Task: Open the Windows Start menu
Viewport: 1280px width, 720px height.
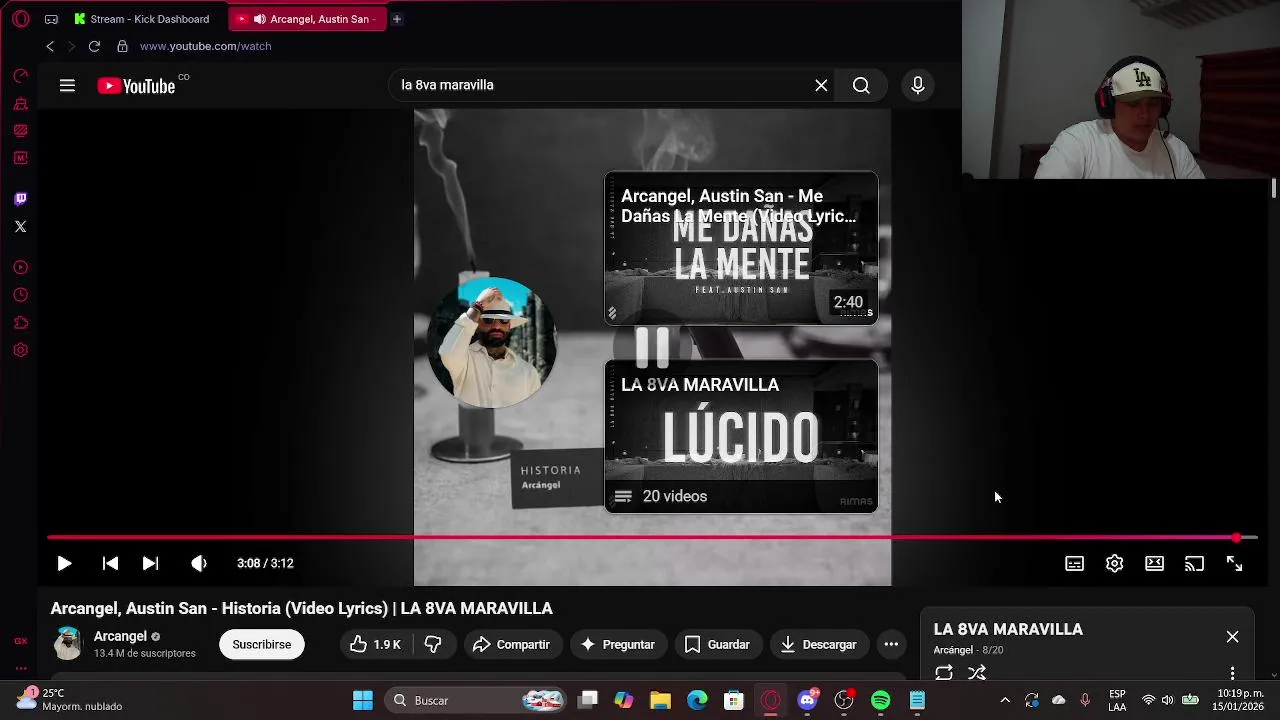Action: tap(363, 701)
